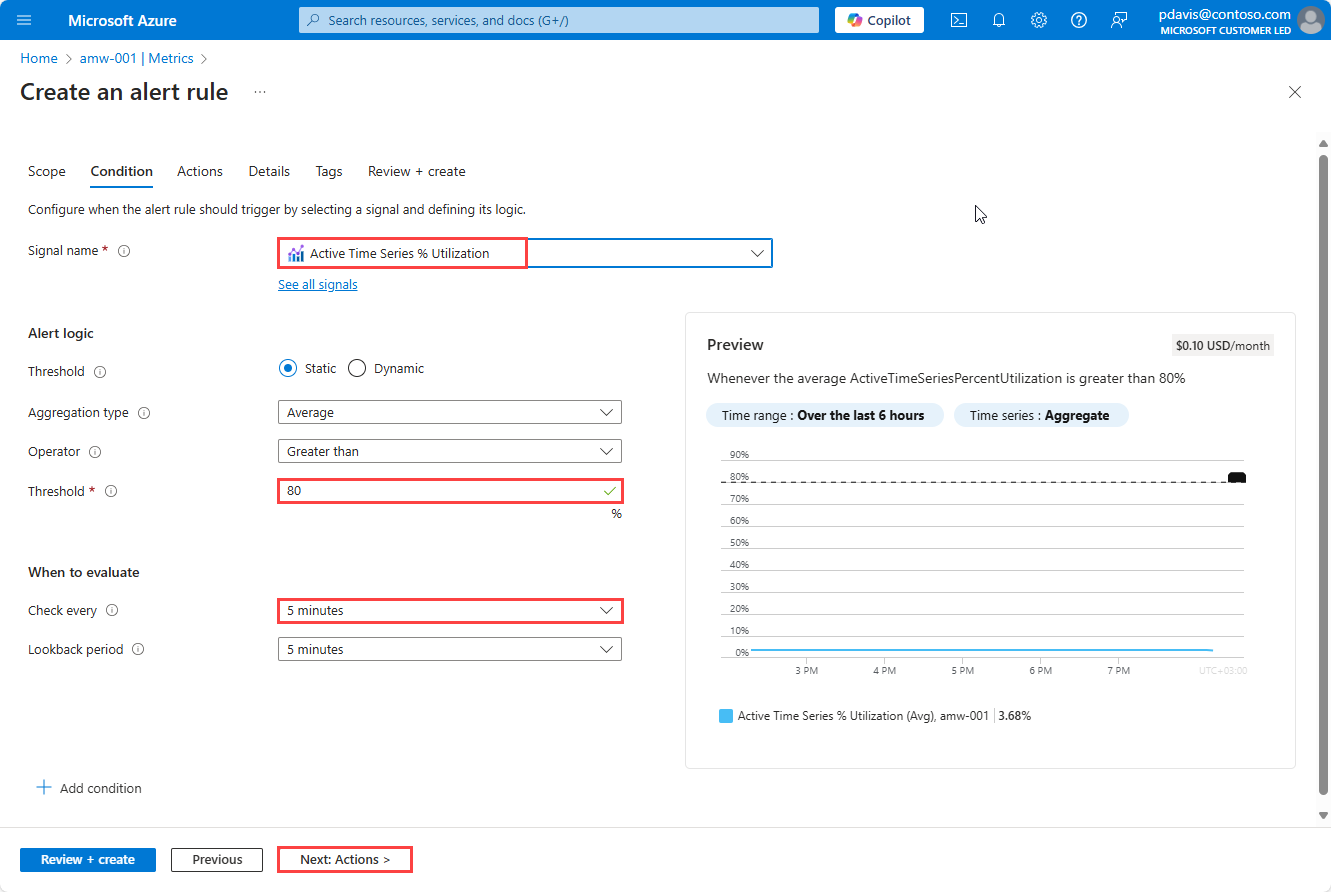Open the feedback icon in header
The width and height of the screenshot is (1331, 892).
click(1119, 20)
